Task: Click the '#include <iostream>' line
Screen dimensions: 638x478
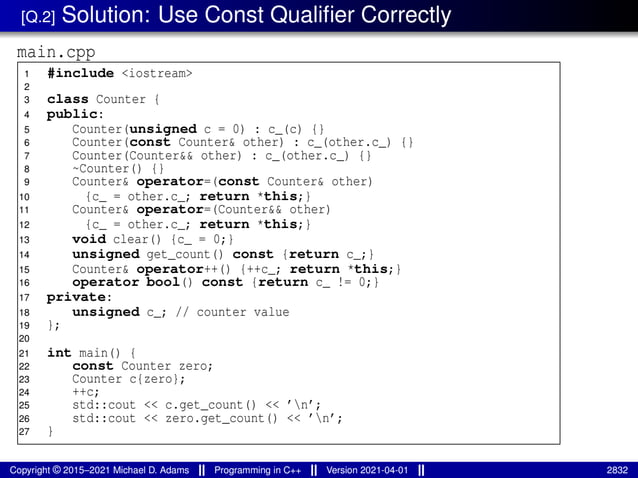Action: (x=120, y=73)
